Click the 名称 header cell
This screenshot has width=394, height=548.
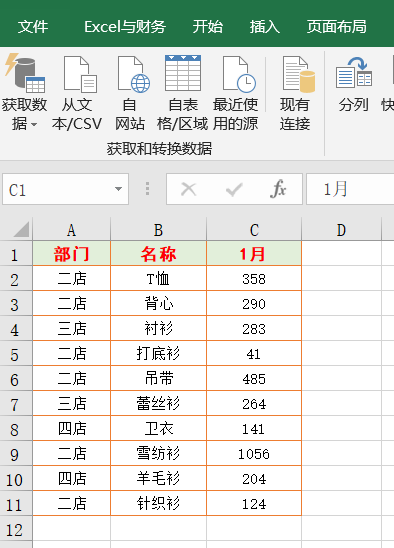(158, 253)
